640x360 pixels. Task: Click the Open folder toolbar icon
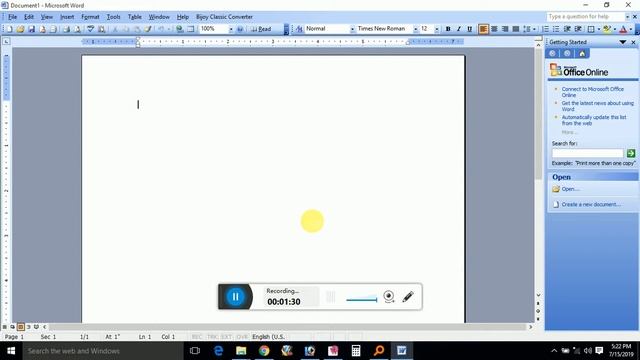click(x=20, y=29)
